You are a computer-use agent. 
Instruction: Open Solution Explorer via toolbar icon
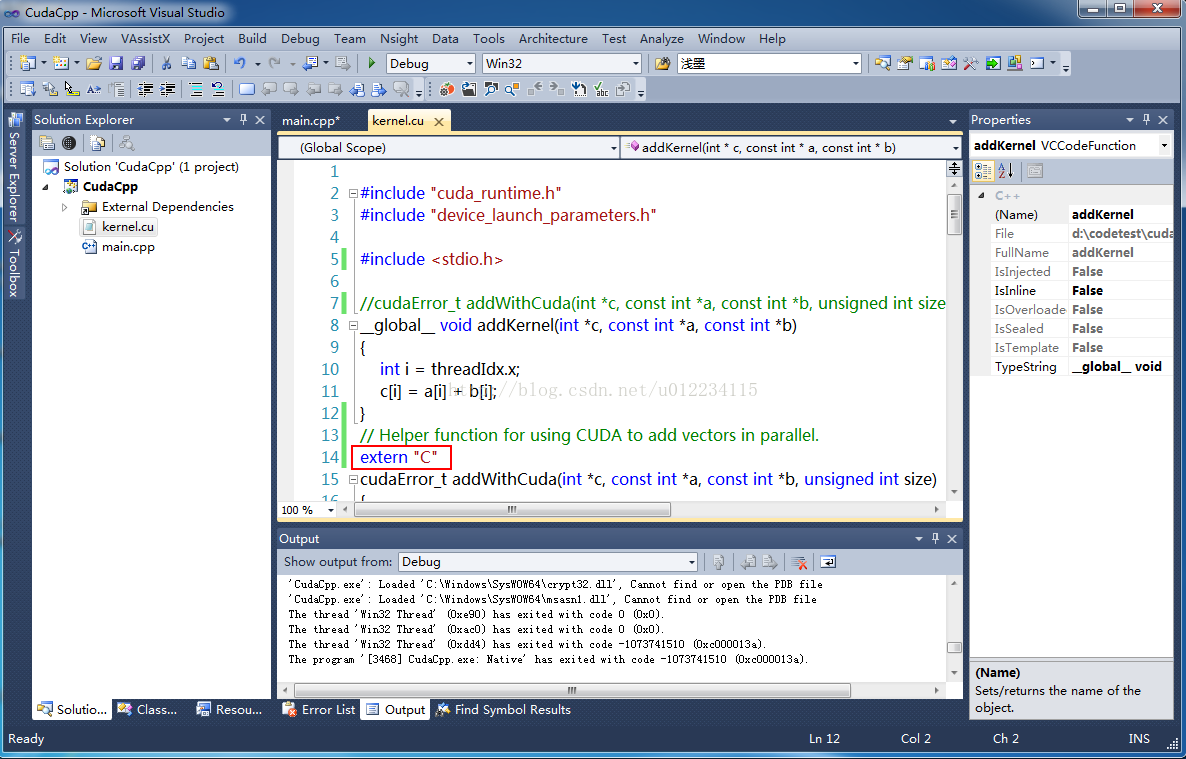pyautogui.click(x=883, y=64)
